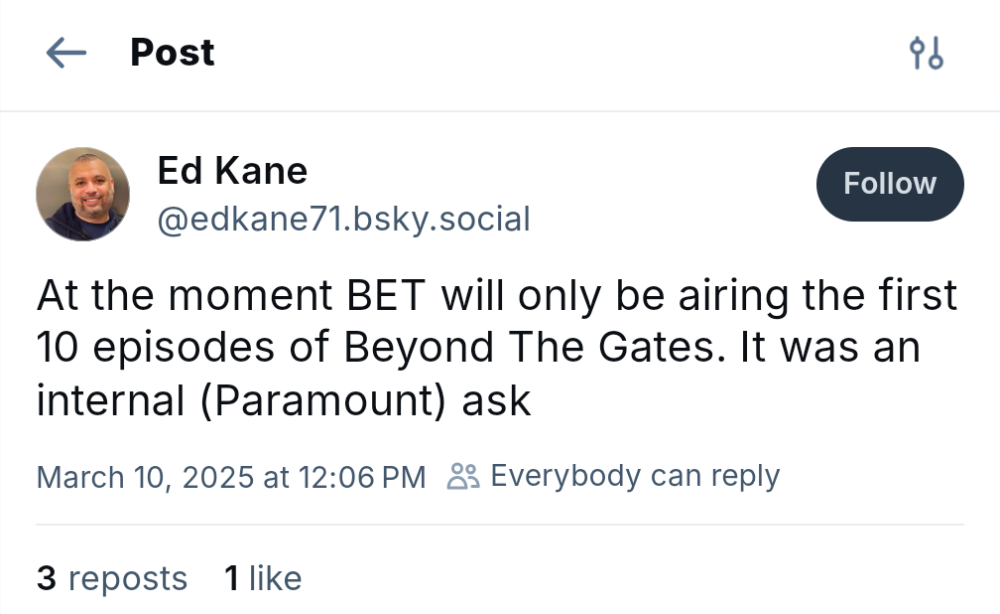View the 1 like list
Image resolution: width=1000 pixels, height=614 pixels.
point(262,578)
